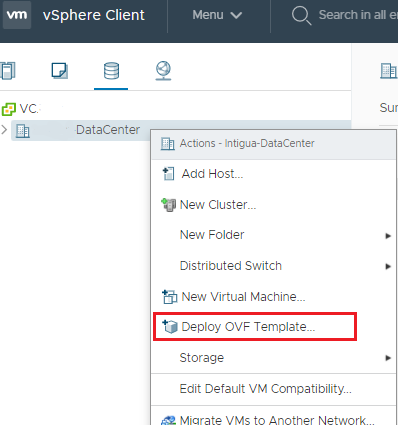Expand the Storage submenu arrow
Viewport: 398px width, 425px height.
388,358
